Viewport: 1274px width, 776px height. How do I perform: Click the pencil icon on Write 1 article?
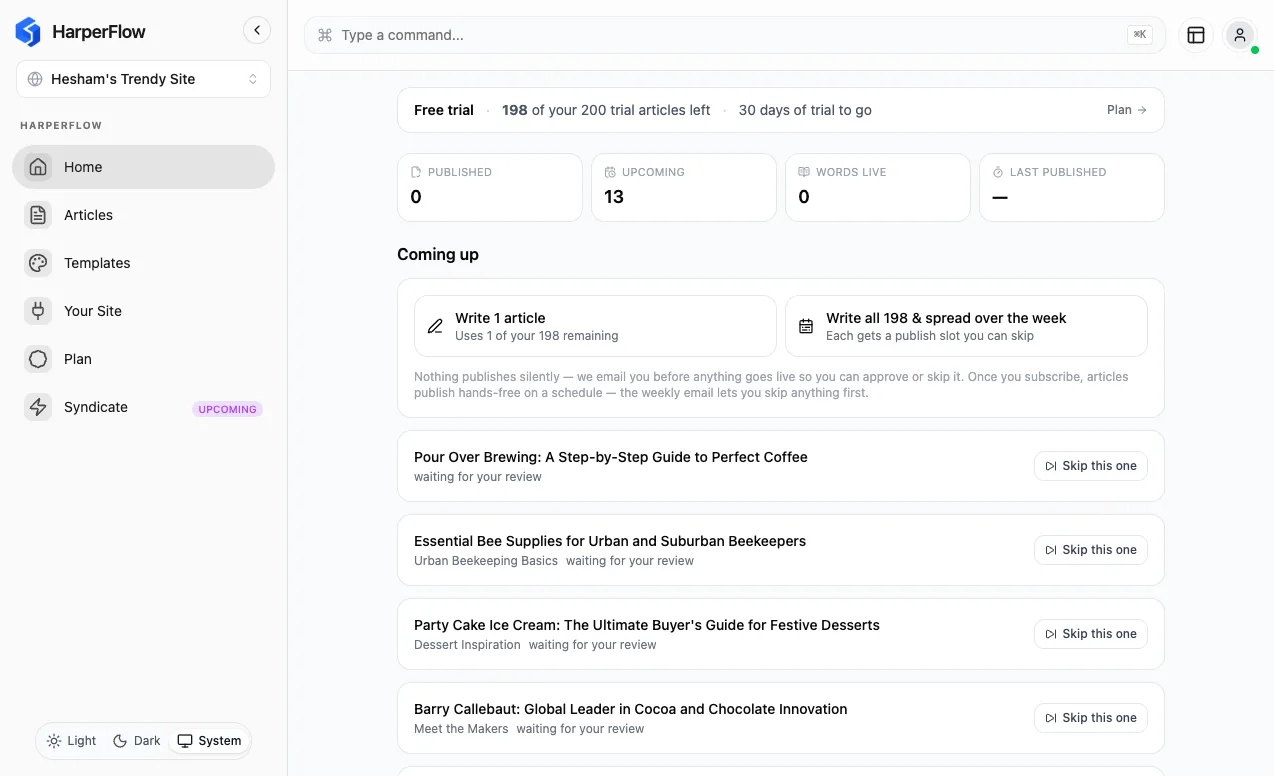pyautogui.click(x=435, y=326)
